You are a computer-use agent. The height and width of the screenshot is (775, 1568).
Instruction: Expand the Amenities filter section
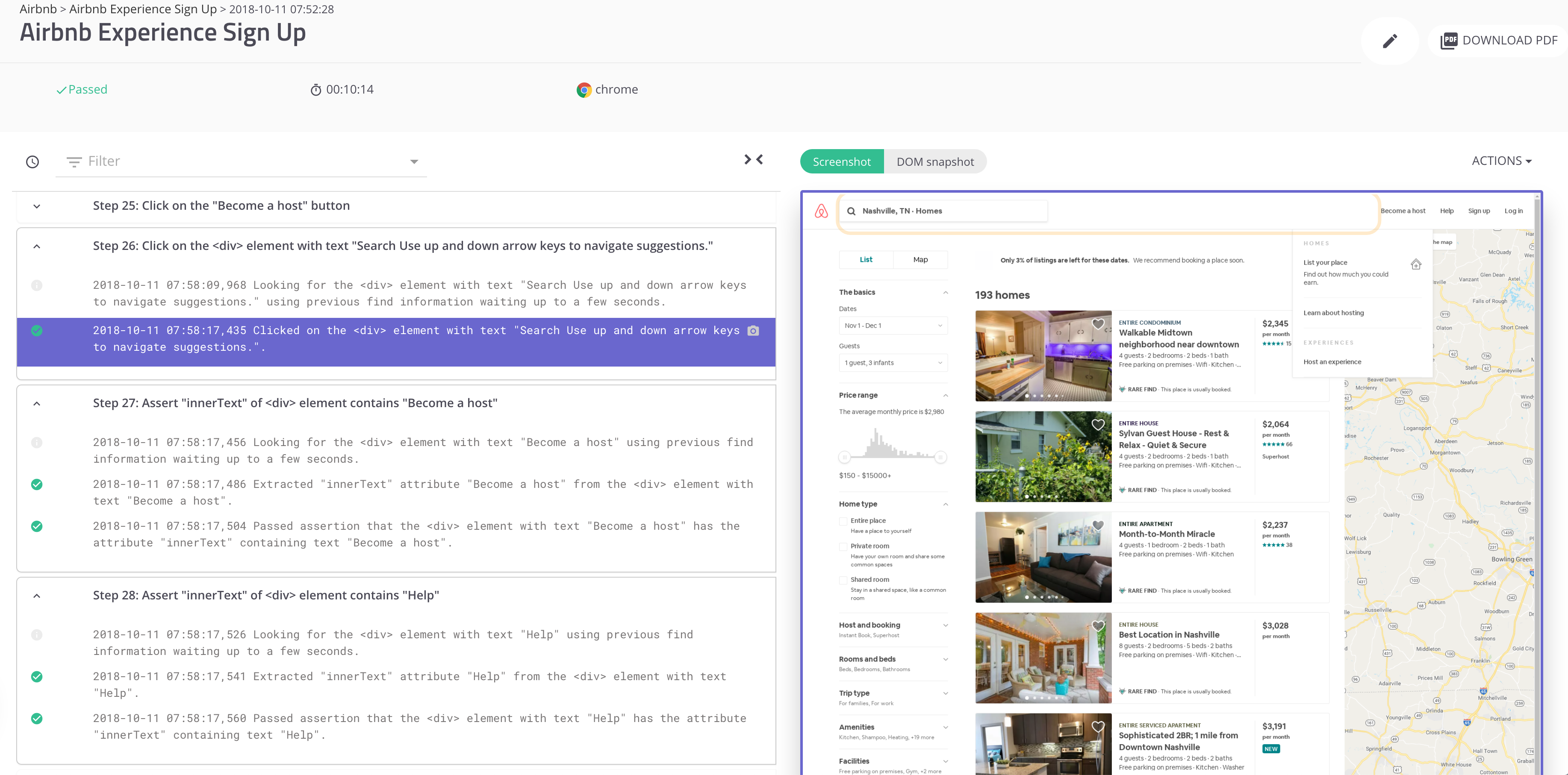click(x=945, y=728)
